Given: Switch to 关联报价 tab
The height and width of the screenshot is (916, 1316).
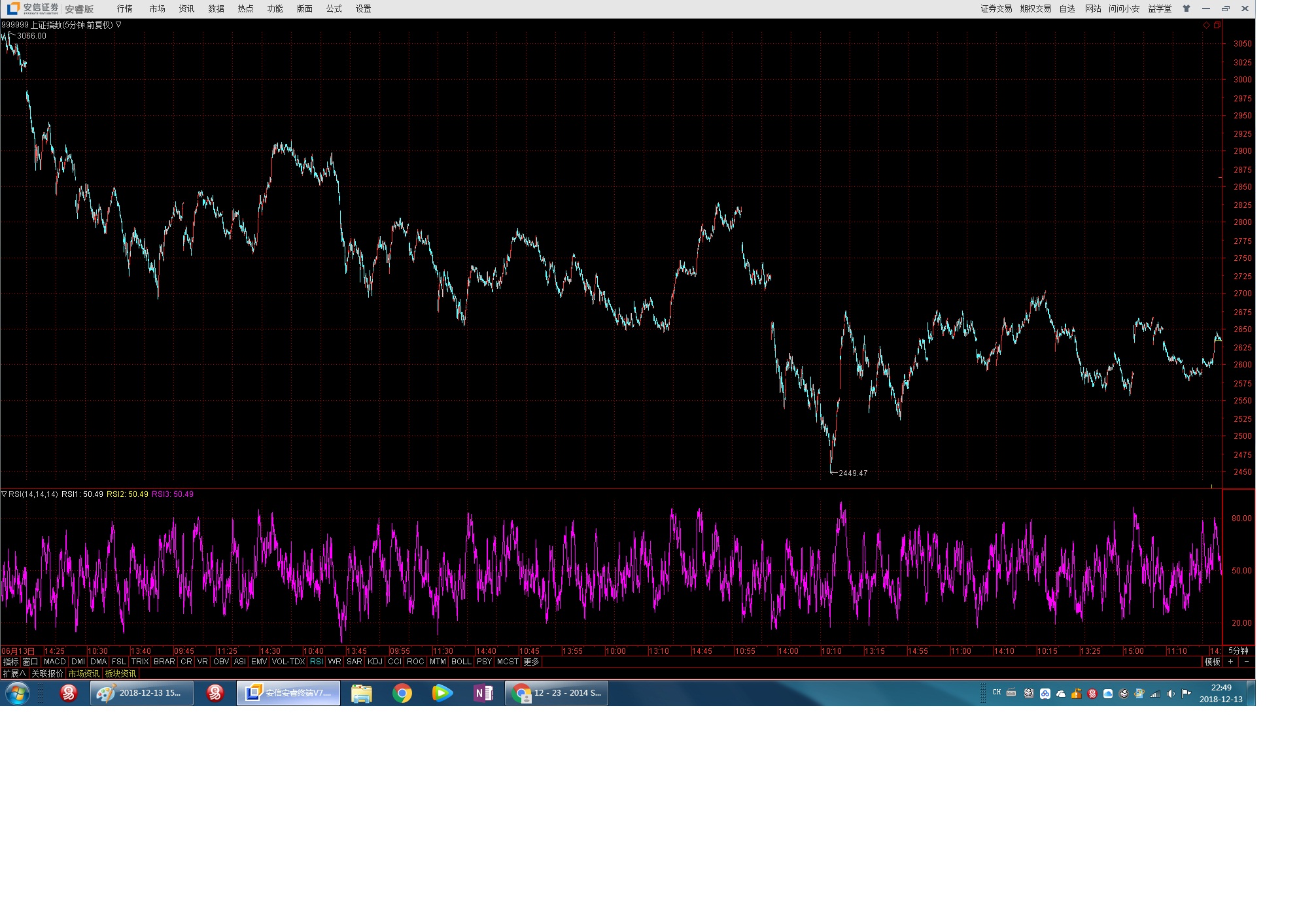Looking at the screenshot, I should click(48, 673).
